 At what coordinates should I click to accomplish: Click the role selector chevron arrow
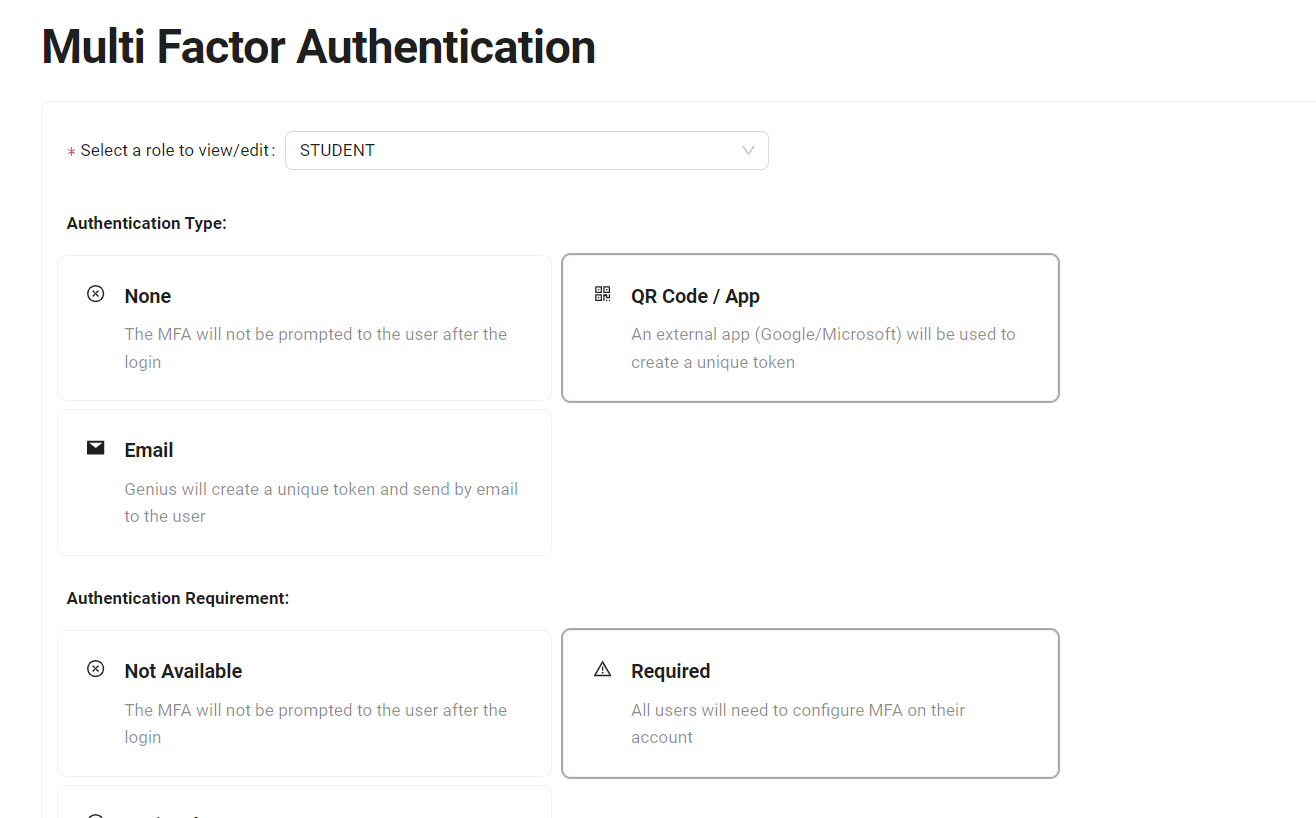748,150
